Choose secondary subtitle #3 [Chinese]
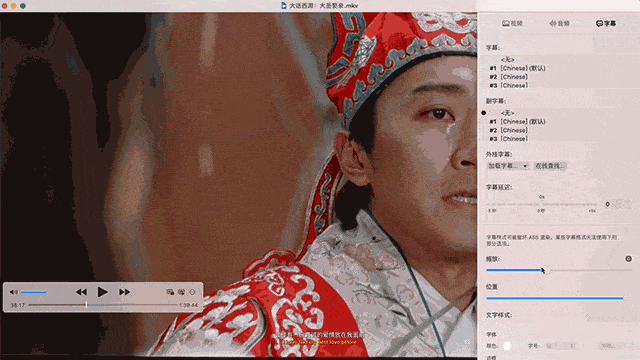 [x=509, y=139]
